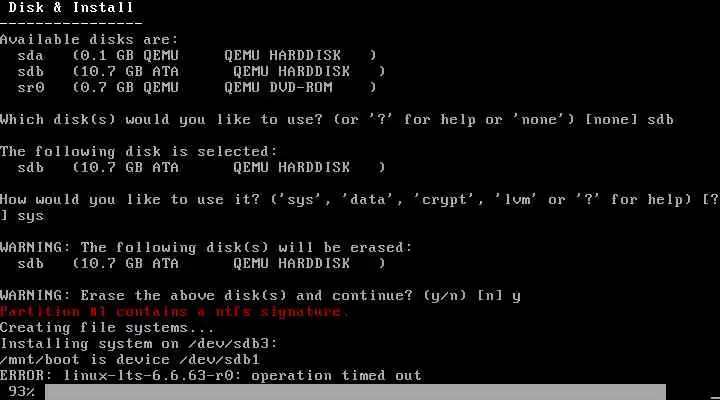
Task: Click the sr0 DVD-ROM disk line
Action: click(x=197, y=87)
